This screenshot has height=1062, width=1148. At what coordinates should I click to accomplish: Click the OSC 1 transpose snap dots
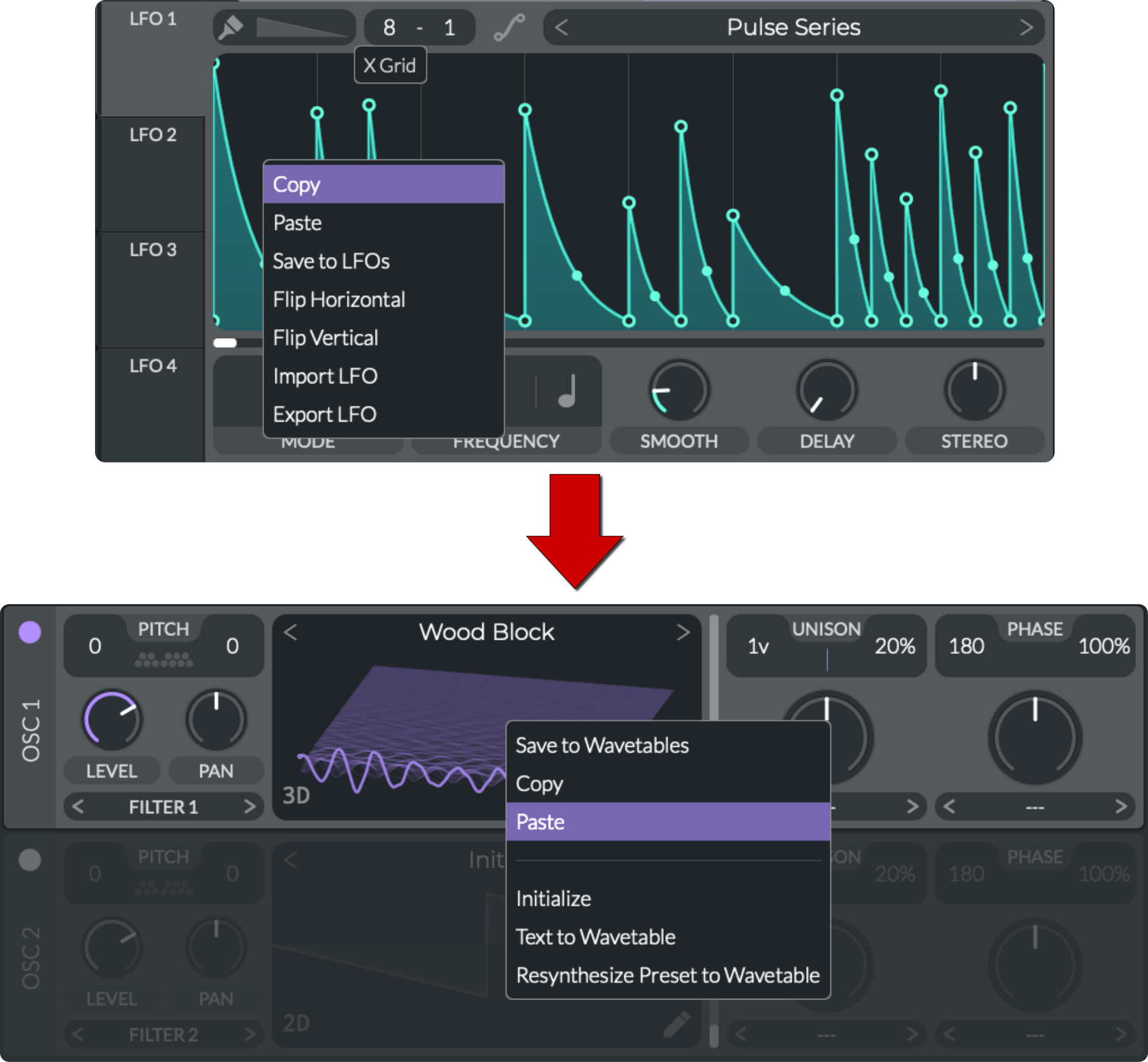(x=164, y=660)
